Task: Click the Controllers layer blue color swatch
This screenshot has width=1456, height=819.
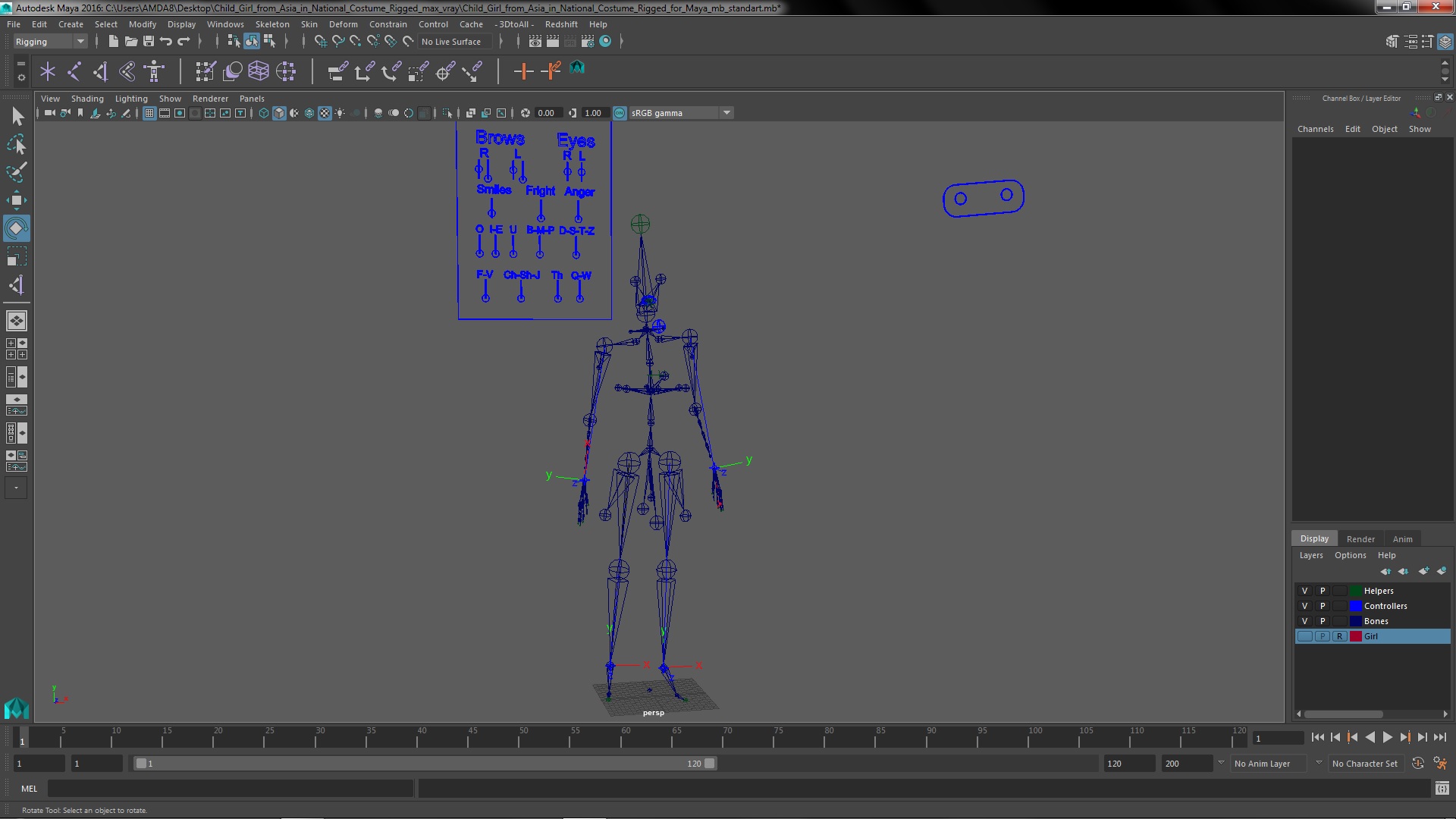Action: 1356,606
